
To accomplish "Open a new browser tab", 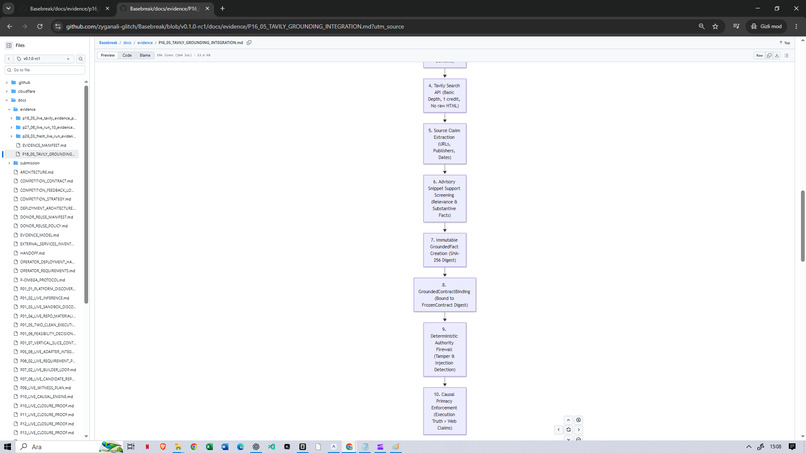I will point(223,8).
